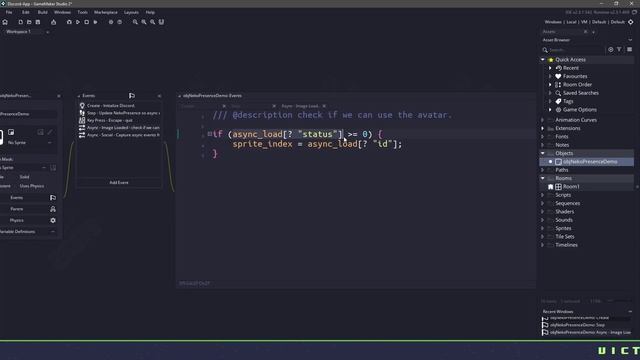
Task: Click the Add Event button
Action: tap(119, 182)
